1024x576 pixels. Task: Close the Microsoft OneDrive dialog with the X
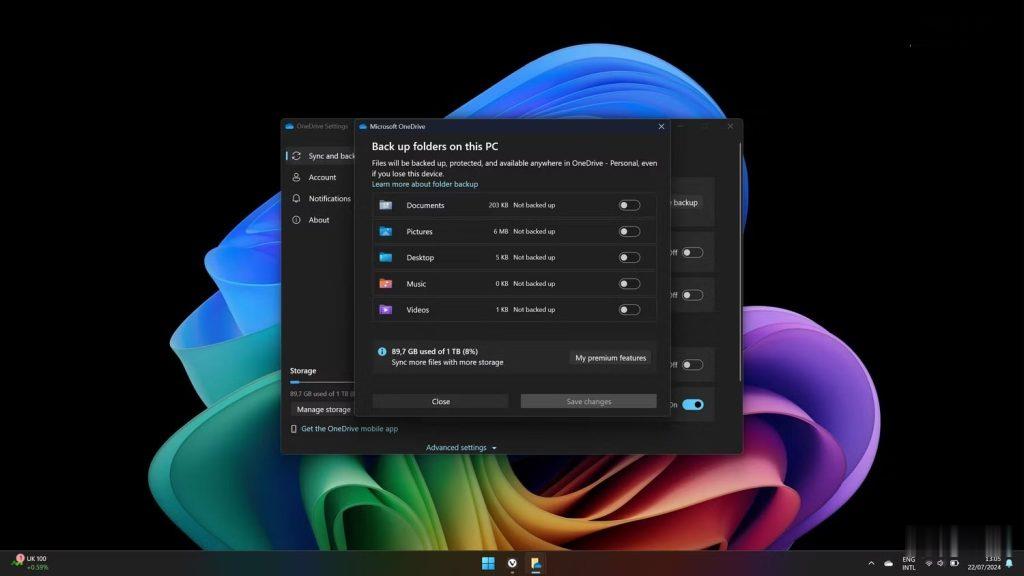(661, 127)
